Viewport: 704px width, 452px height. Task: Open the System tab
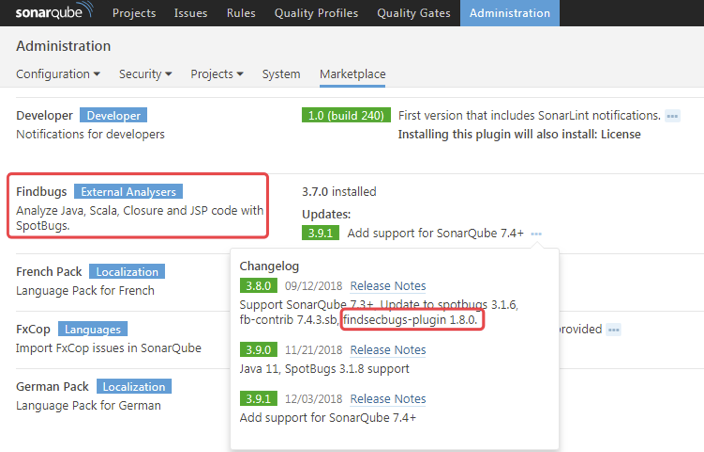pos(281,74)
